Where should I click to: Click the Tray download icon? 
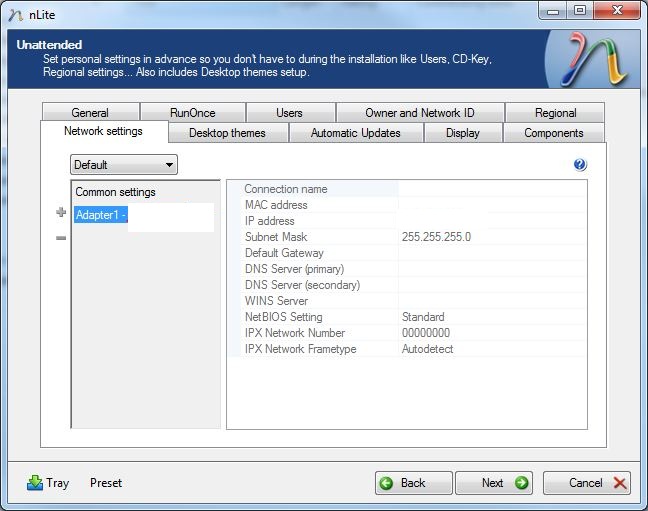[35, 482]
